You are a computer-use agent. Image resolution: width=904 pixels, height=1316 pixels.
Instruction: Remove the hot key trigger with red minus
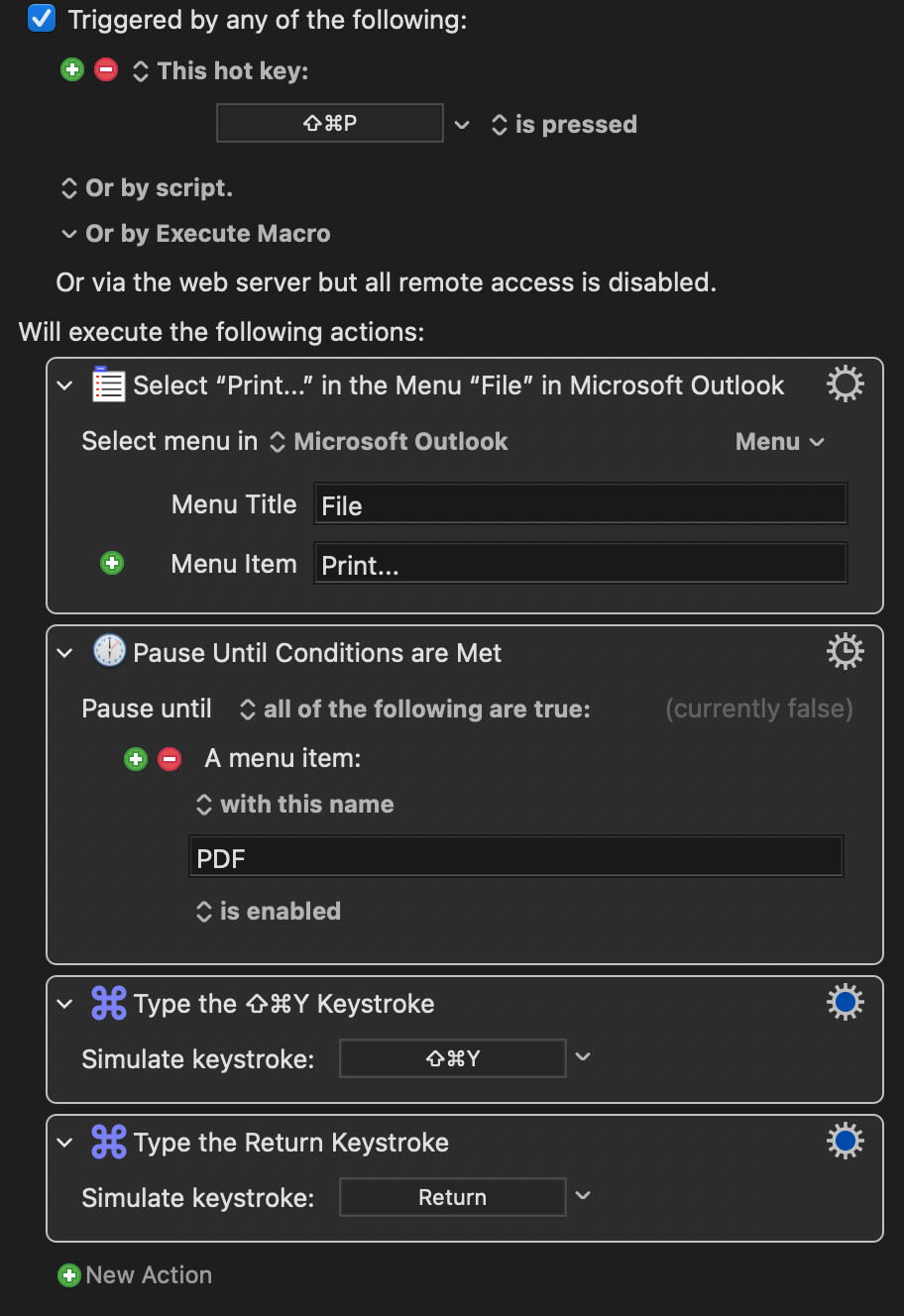coord(106,70)
